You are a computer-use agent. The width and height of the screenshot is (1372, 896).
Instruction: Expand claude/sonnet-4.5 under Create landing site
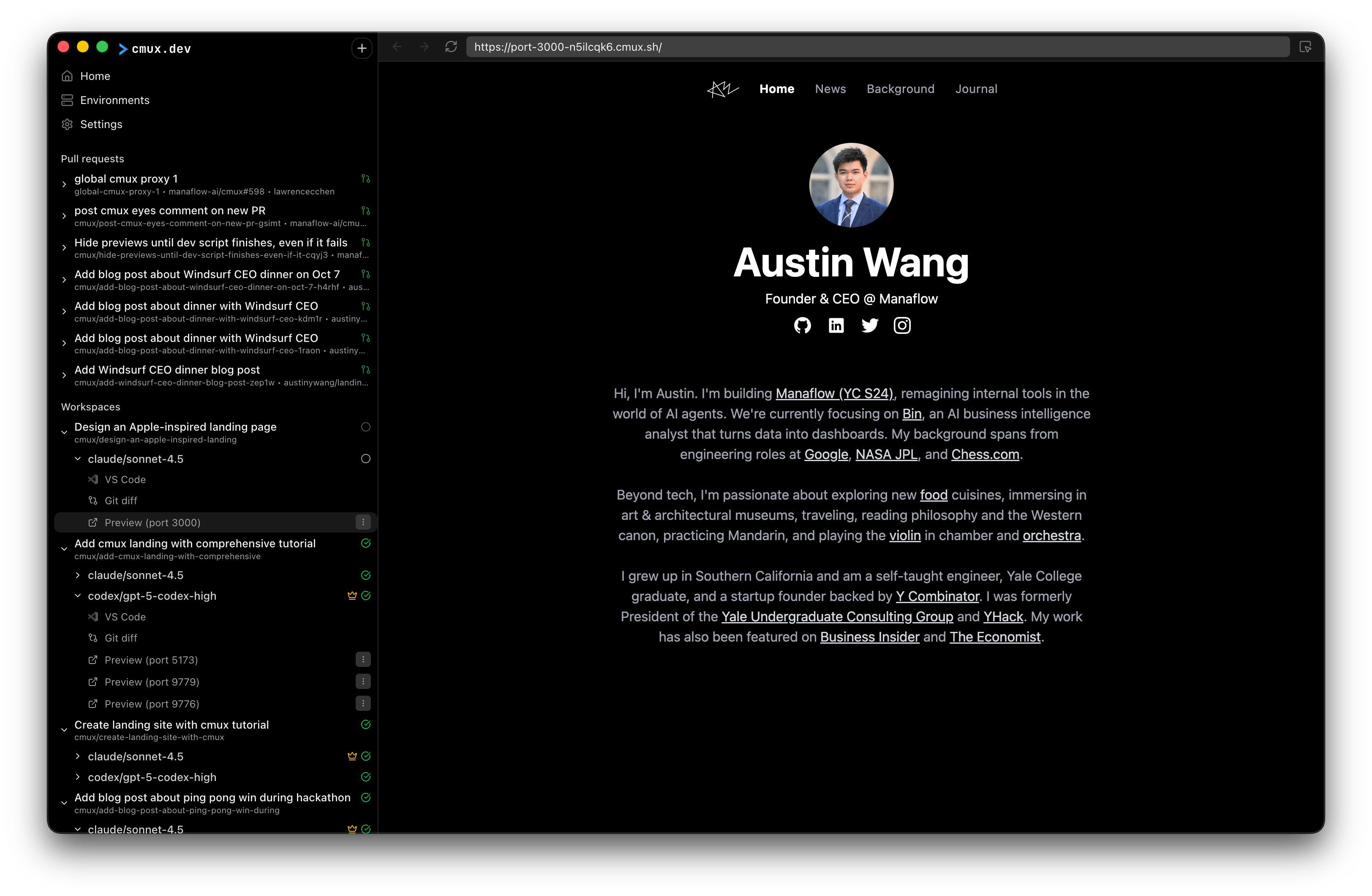tap(78, 756)
